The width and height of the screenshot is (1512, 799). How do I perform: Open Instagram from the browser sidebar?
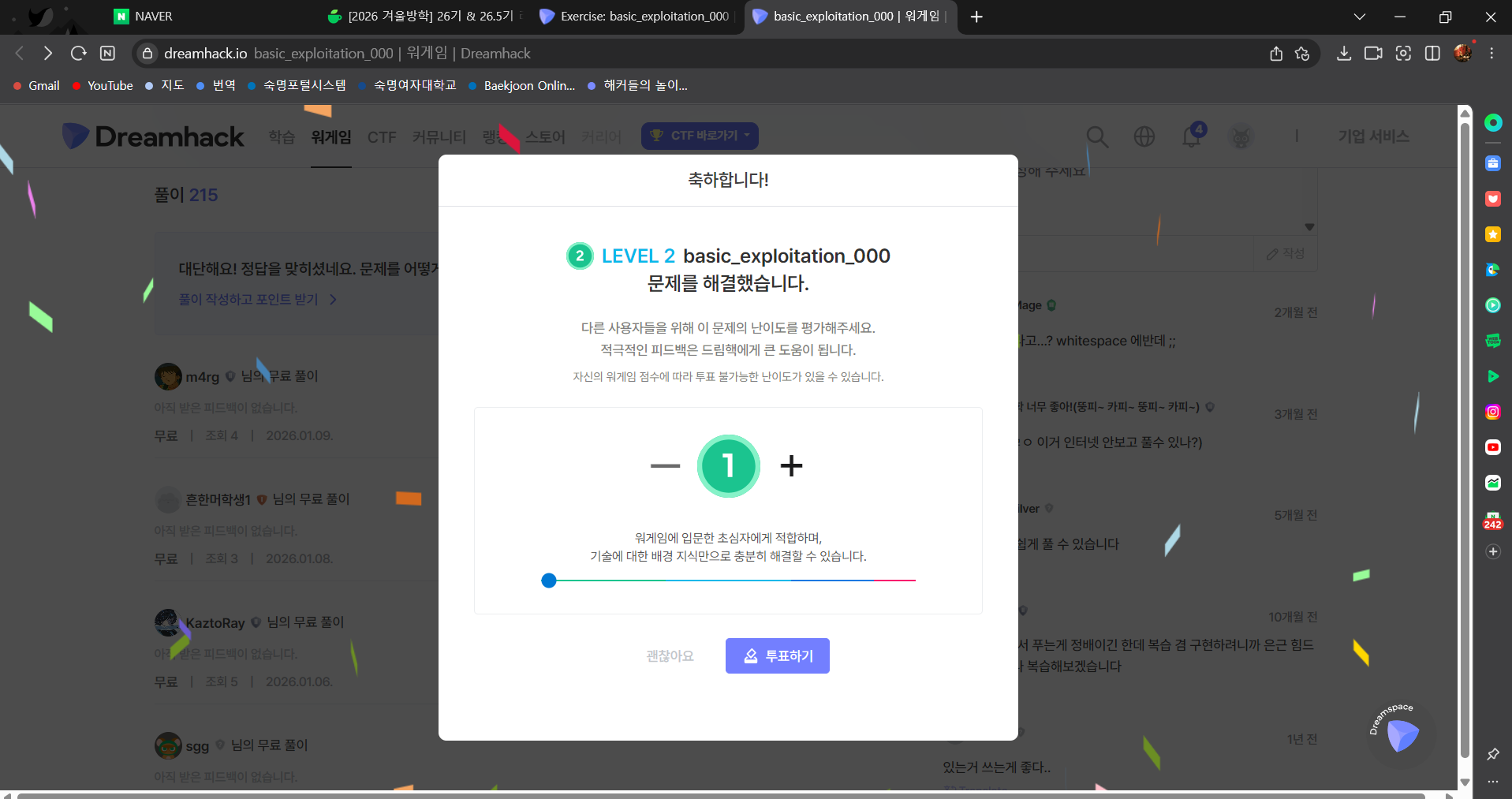(x=1493, y=411)
